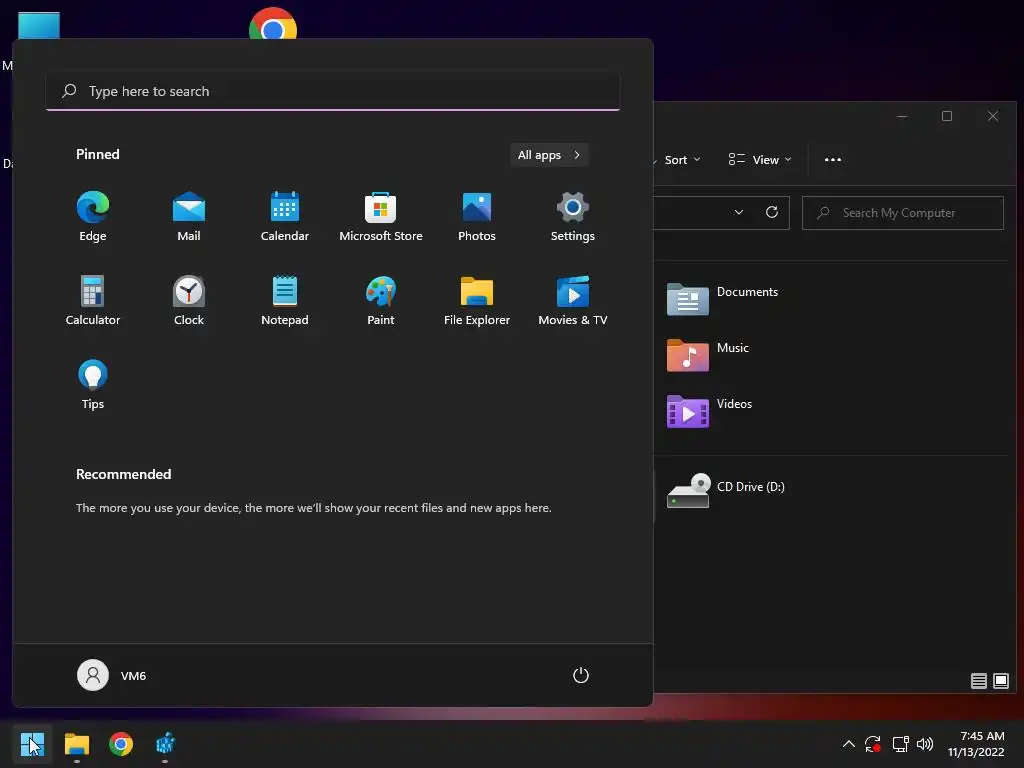Expand the address bar history dropdown

(x=739, y=212)
